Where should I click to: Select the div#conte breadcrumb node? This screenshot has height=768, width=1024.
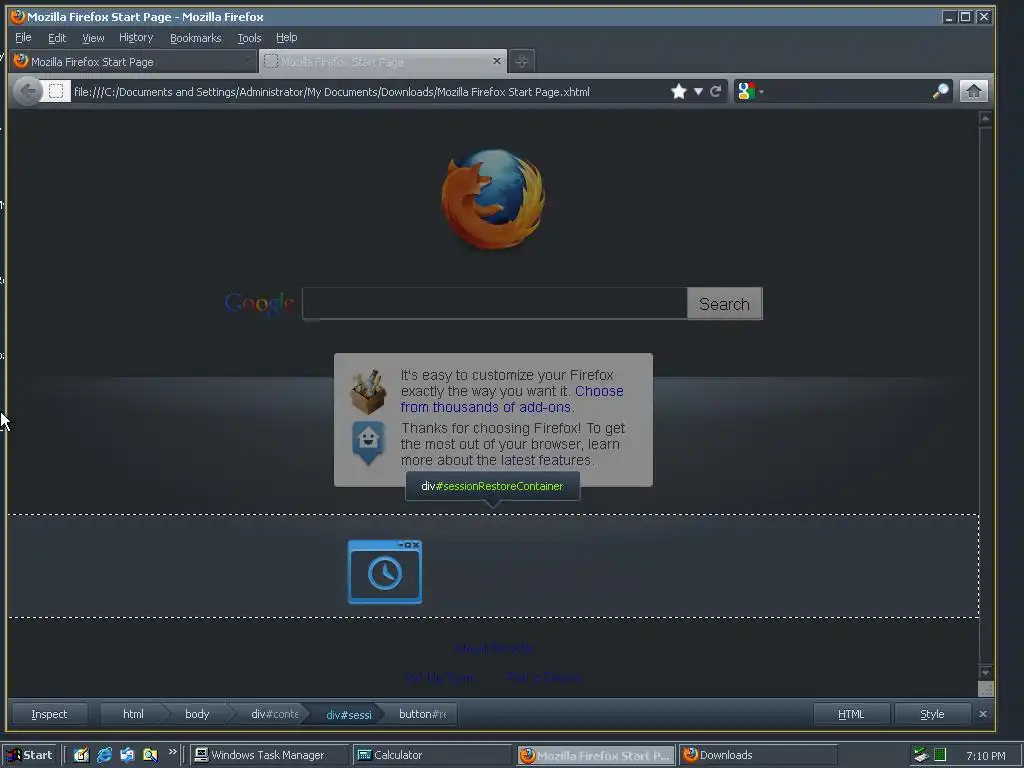coord(274,714)
